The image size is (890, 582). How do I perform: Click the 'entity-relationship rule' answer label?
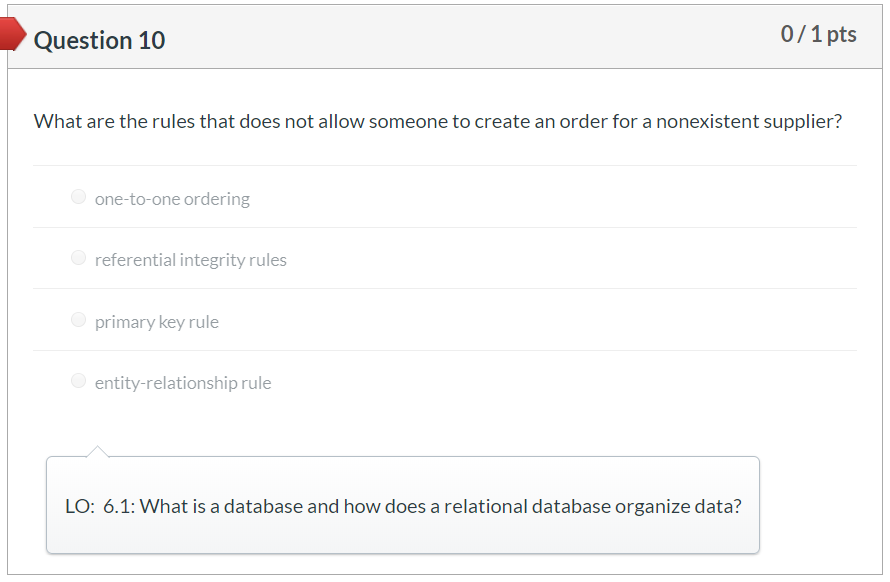pos(183,382)
